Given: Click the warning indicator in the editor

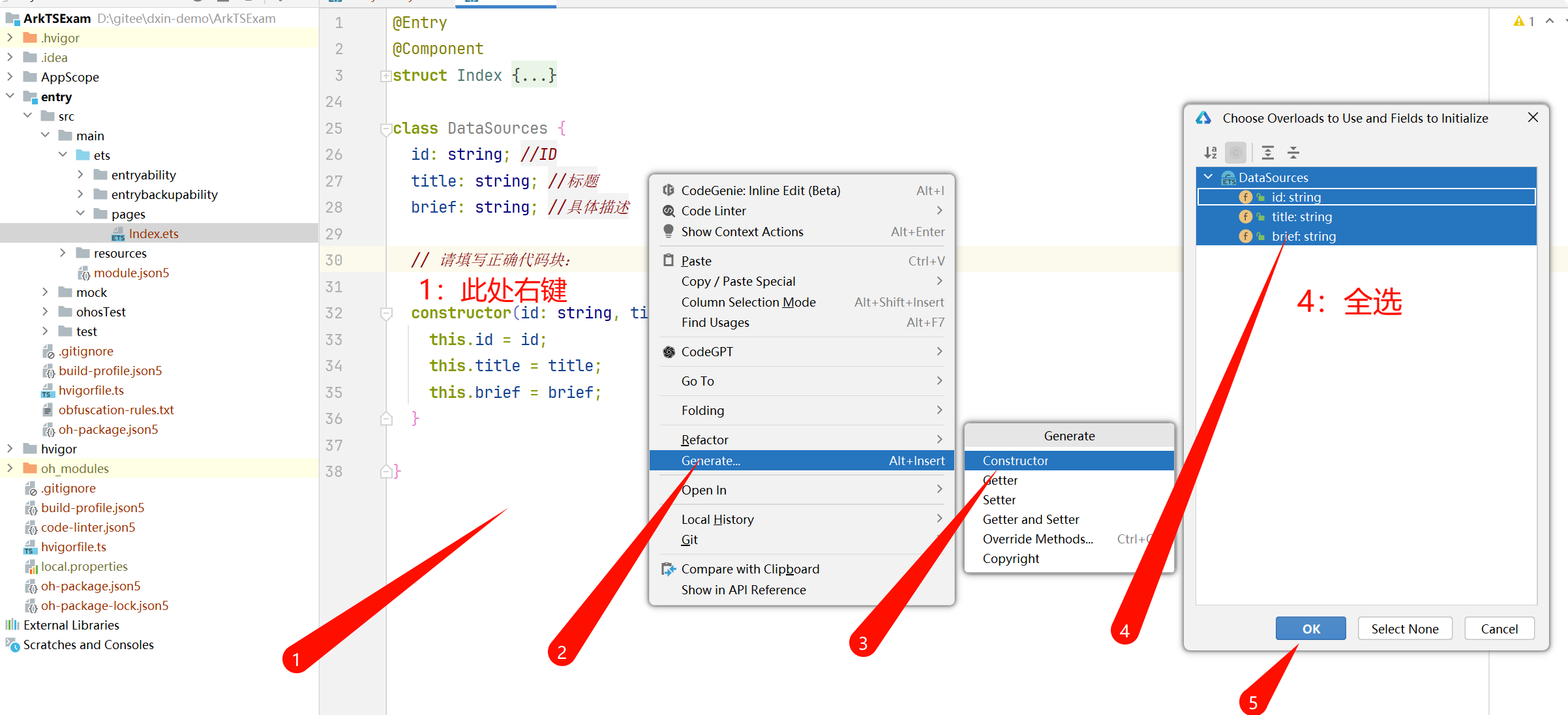Looking at the screenshot, I should (1524, 22).
